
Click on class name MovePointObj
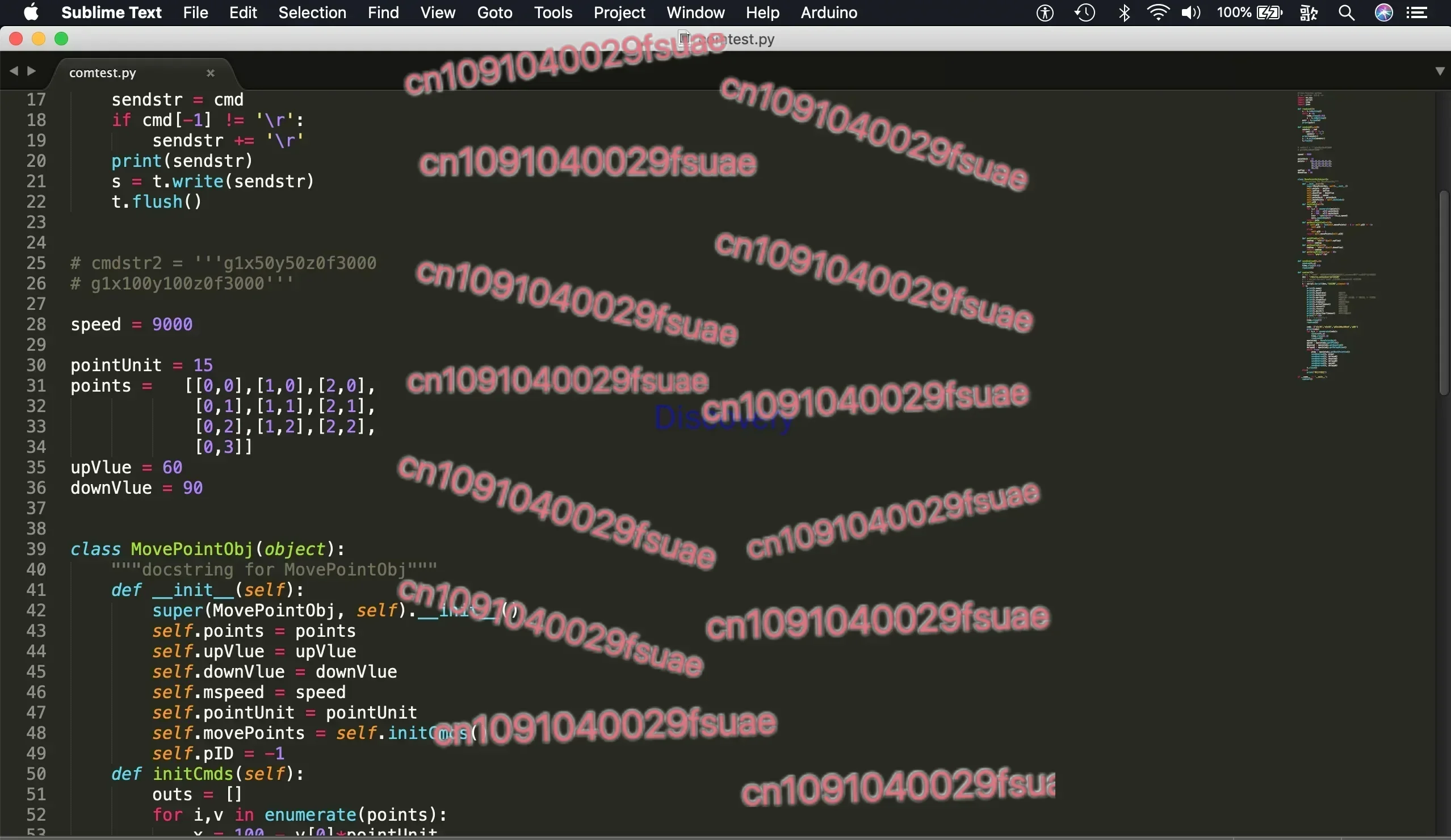(x=192, y=549)
